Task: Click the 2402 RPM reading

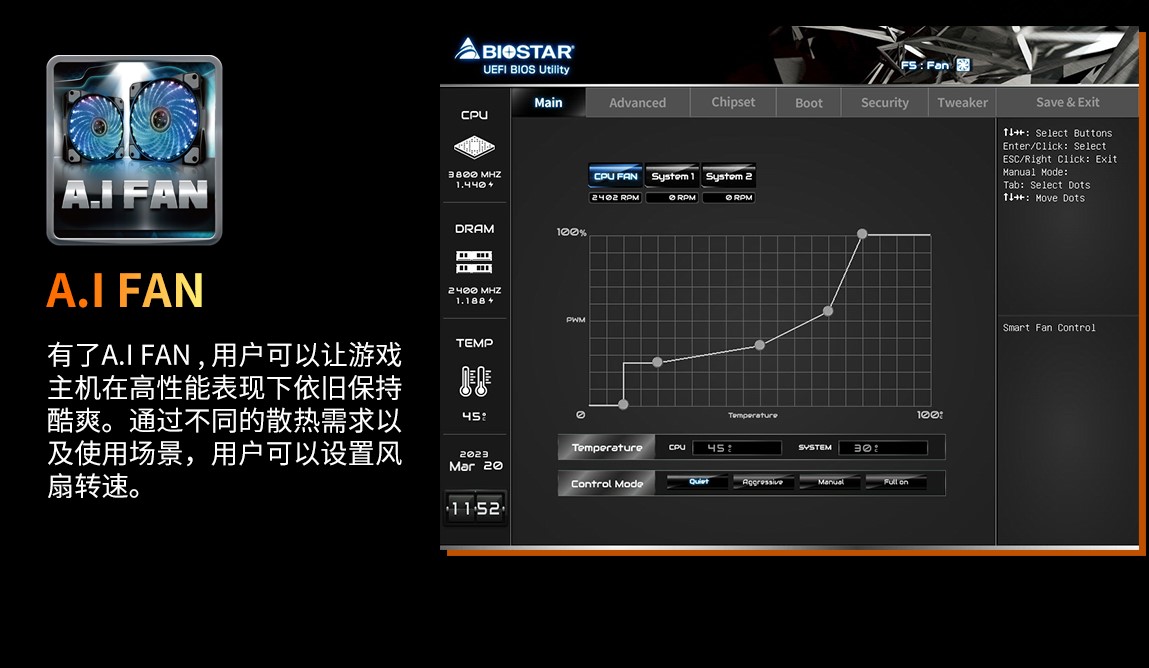Action: (616, 198)
